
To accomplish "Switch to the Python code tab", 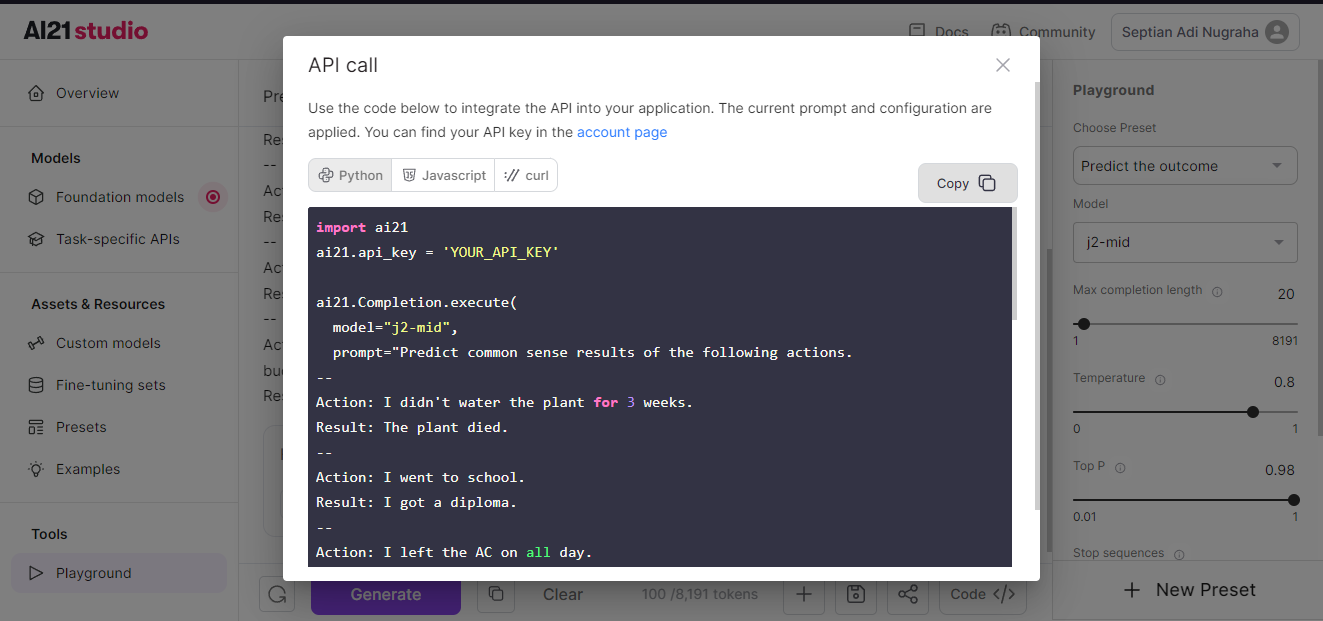I will (350, 175).
